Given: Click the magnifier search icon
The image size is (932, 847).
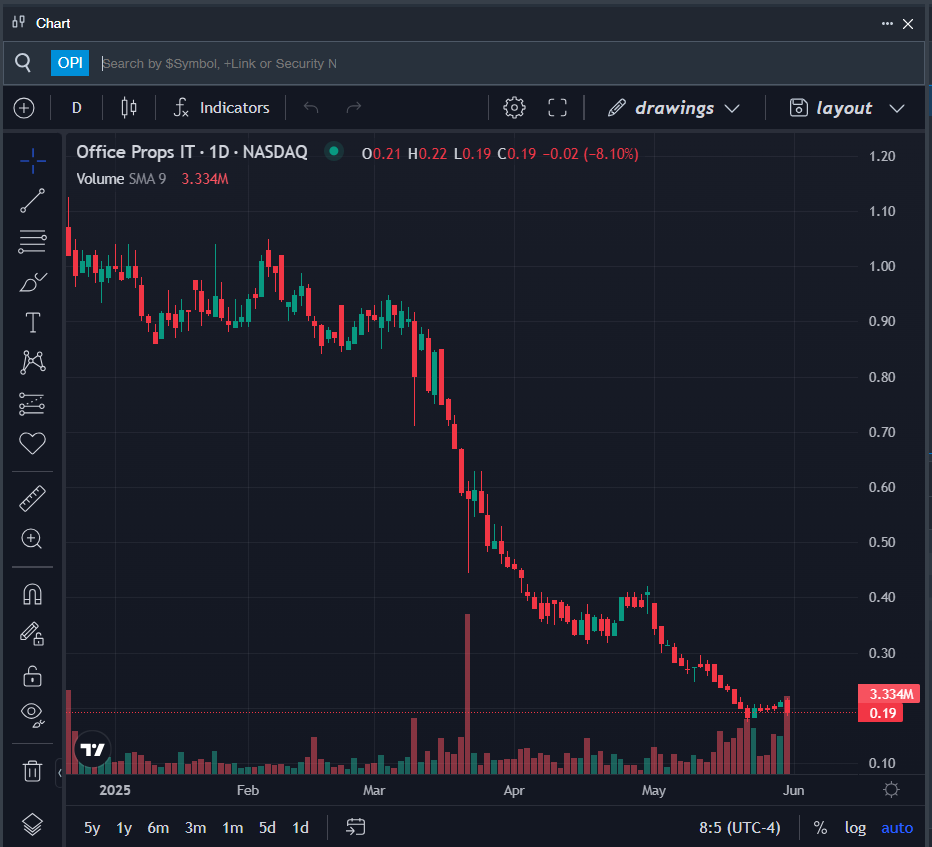Looking at the screenshot, I should (23, 62).
